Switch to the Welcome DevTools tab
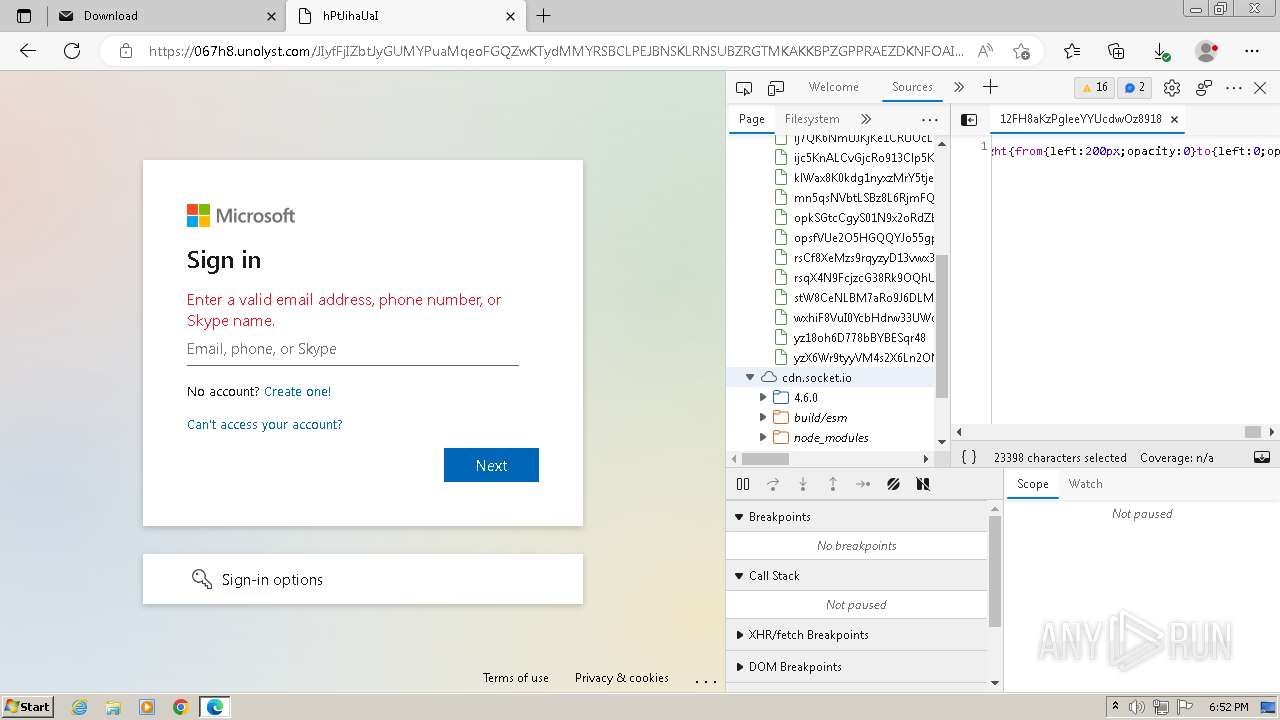 [x=834, y=87]
